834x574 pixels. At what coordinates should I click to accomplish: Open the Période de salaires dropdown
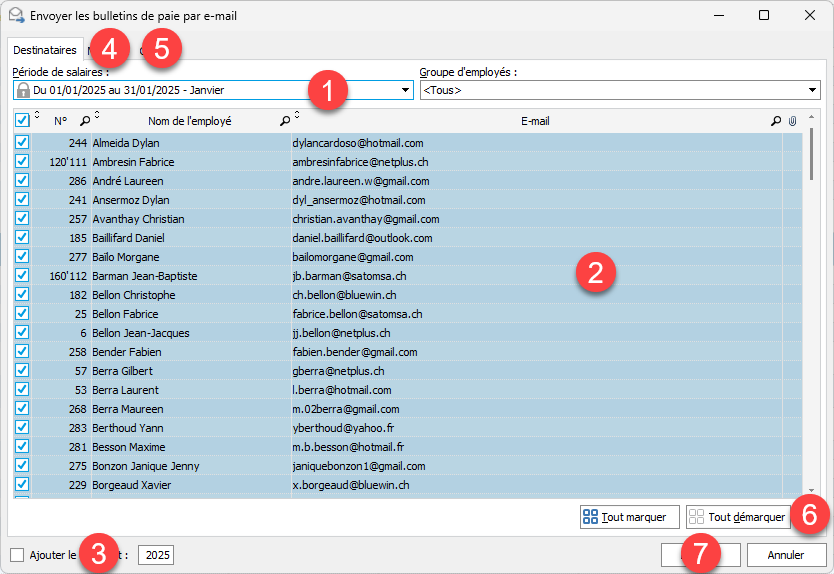point(405,91)
